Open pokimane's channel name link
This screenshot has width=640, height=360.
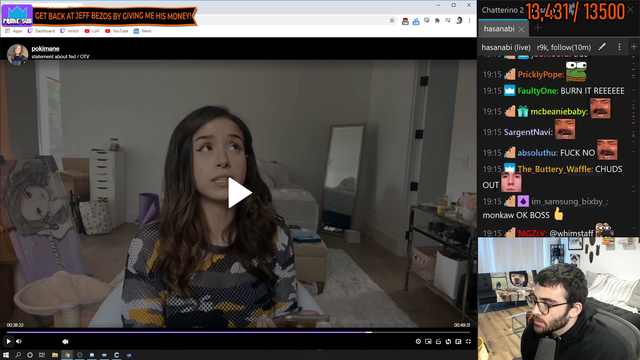click(x=45, y=49)
